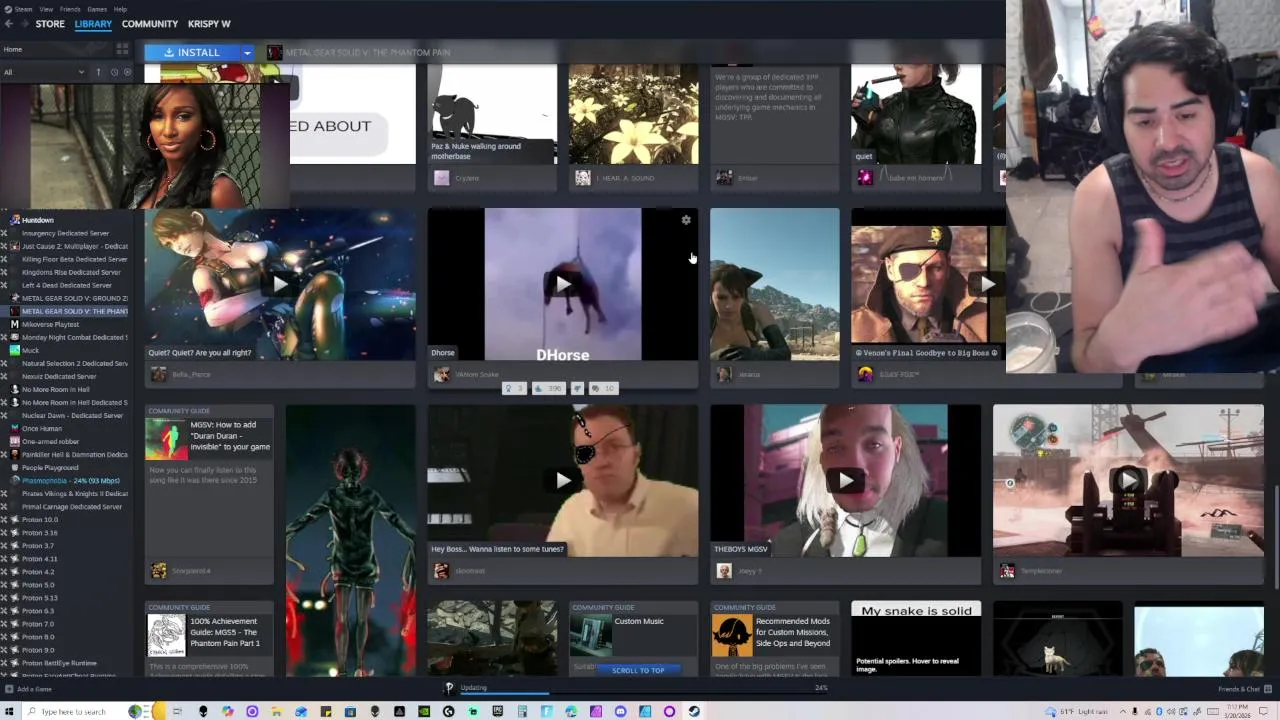
Task: Play THEBOYS MGSV video
Action: 846,480
